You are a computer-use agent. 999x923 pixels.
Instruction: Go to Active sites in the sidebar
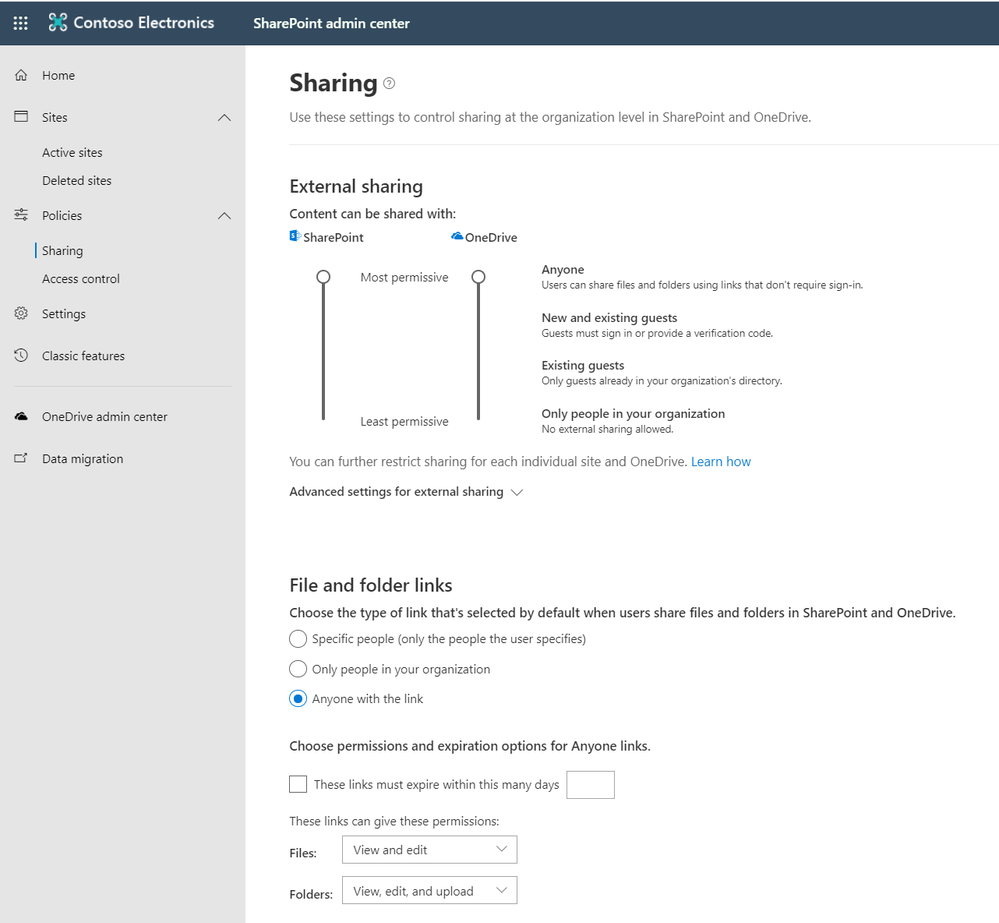72,152
